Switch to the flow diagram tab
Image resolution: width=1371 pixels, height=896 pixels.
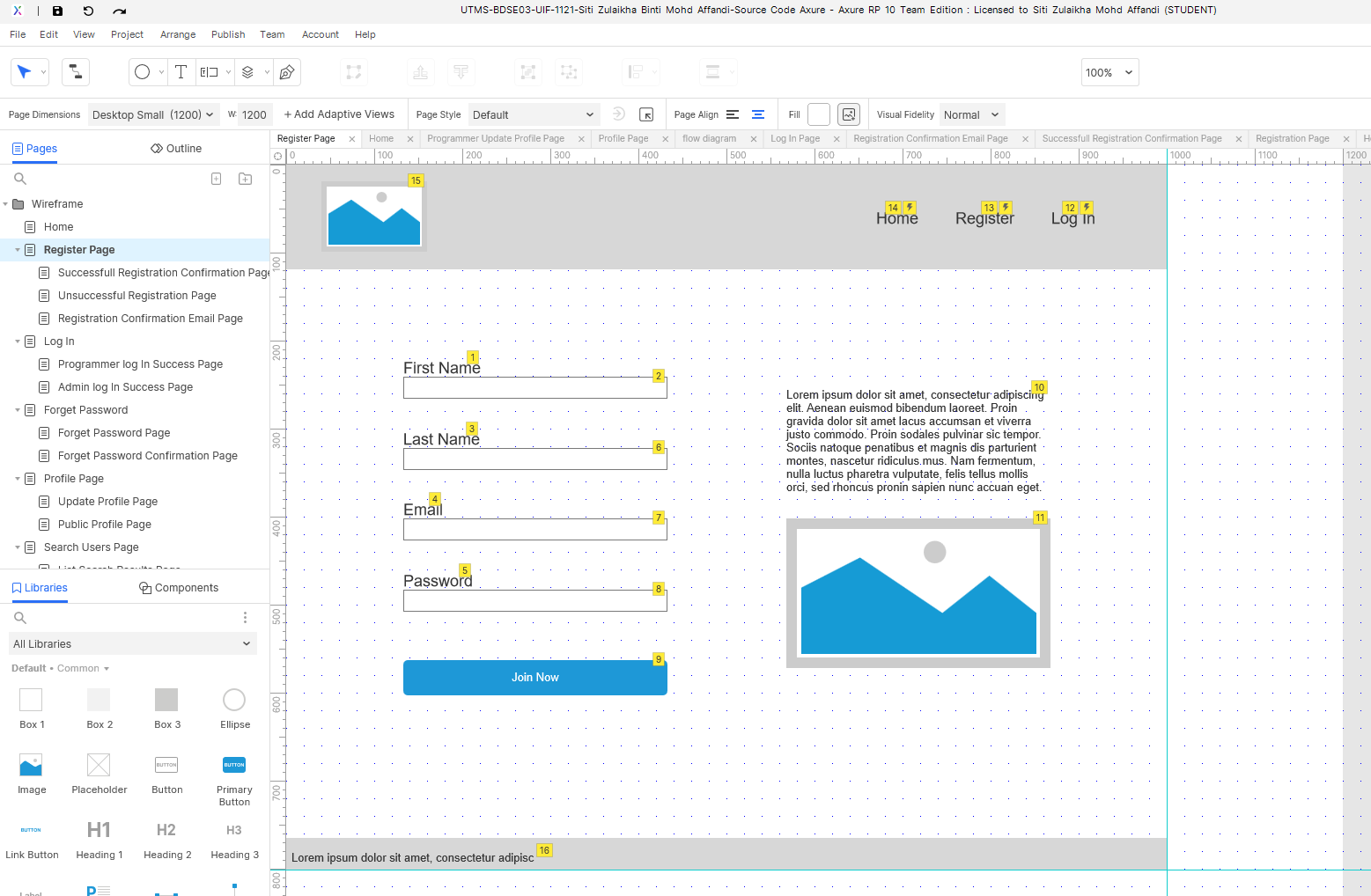709,138
